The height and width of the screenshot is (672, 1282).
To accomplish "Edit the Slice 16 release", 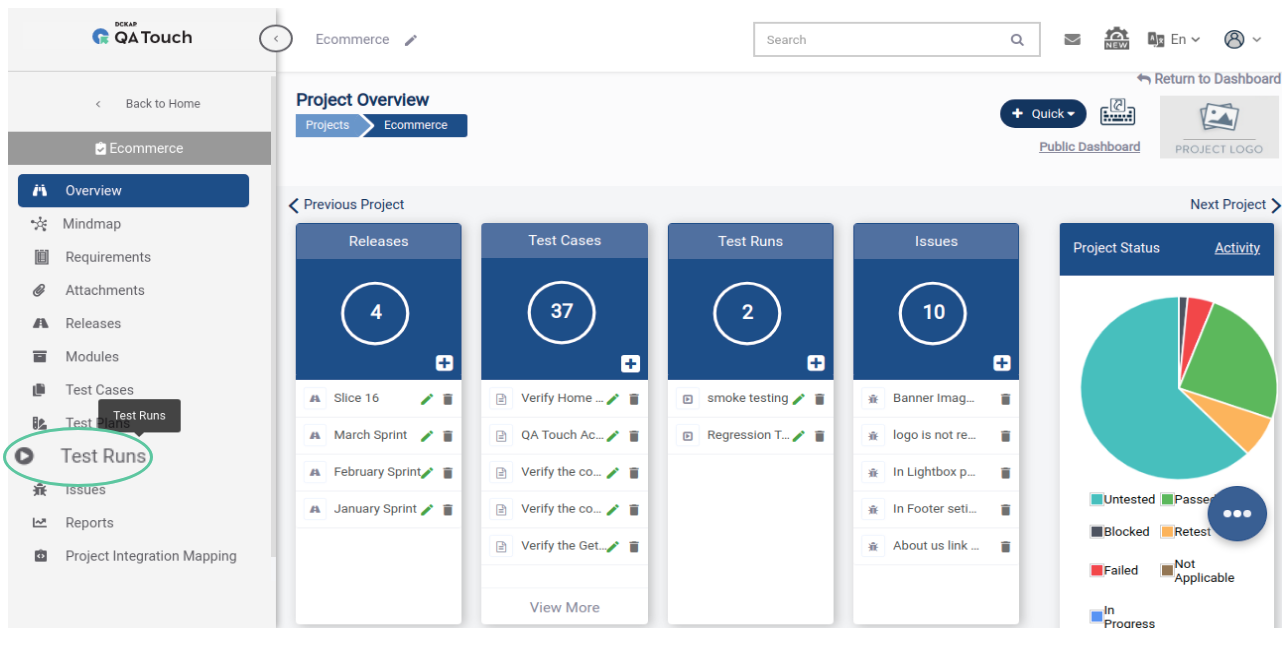I will click(x=427, y=399).
